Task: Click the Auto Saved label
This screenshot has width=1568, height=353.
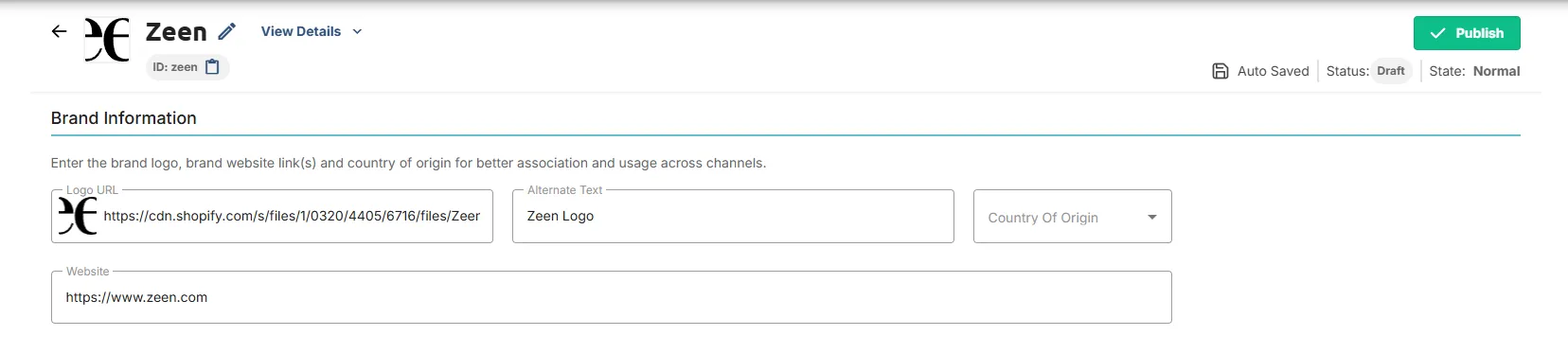Action: (1273, 71)
